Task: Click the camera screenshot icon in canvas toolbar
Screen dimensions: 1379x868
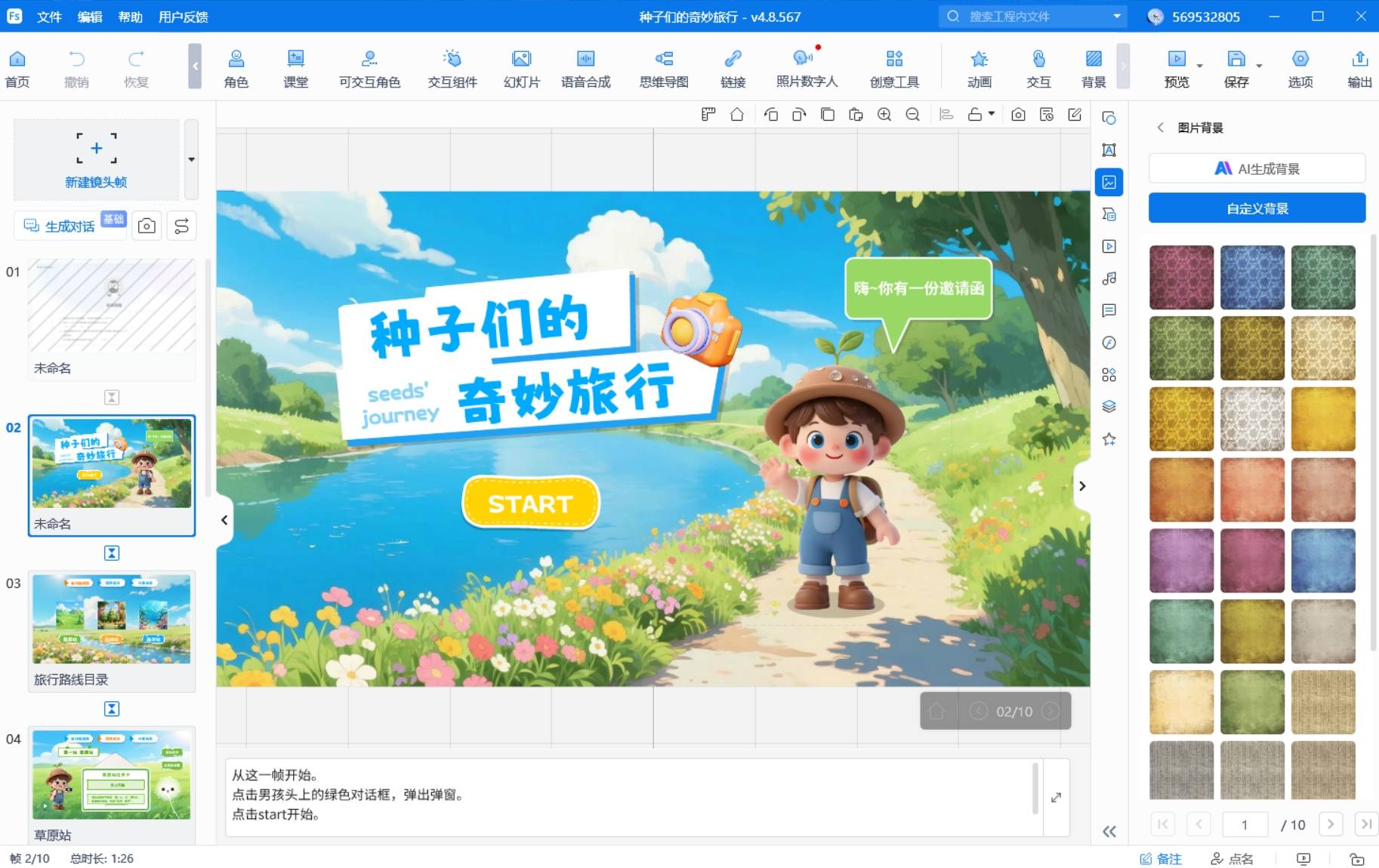Action: (1018, 115)
